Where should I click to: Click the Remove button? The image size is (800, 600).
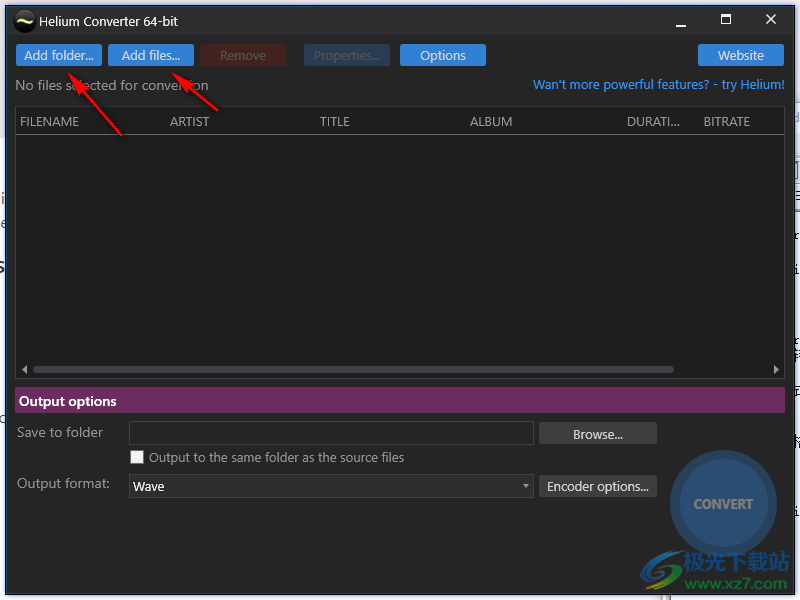coord(243,55)
